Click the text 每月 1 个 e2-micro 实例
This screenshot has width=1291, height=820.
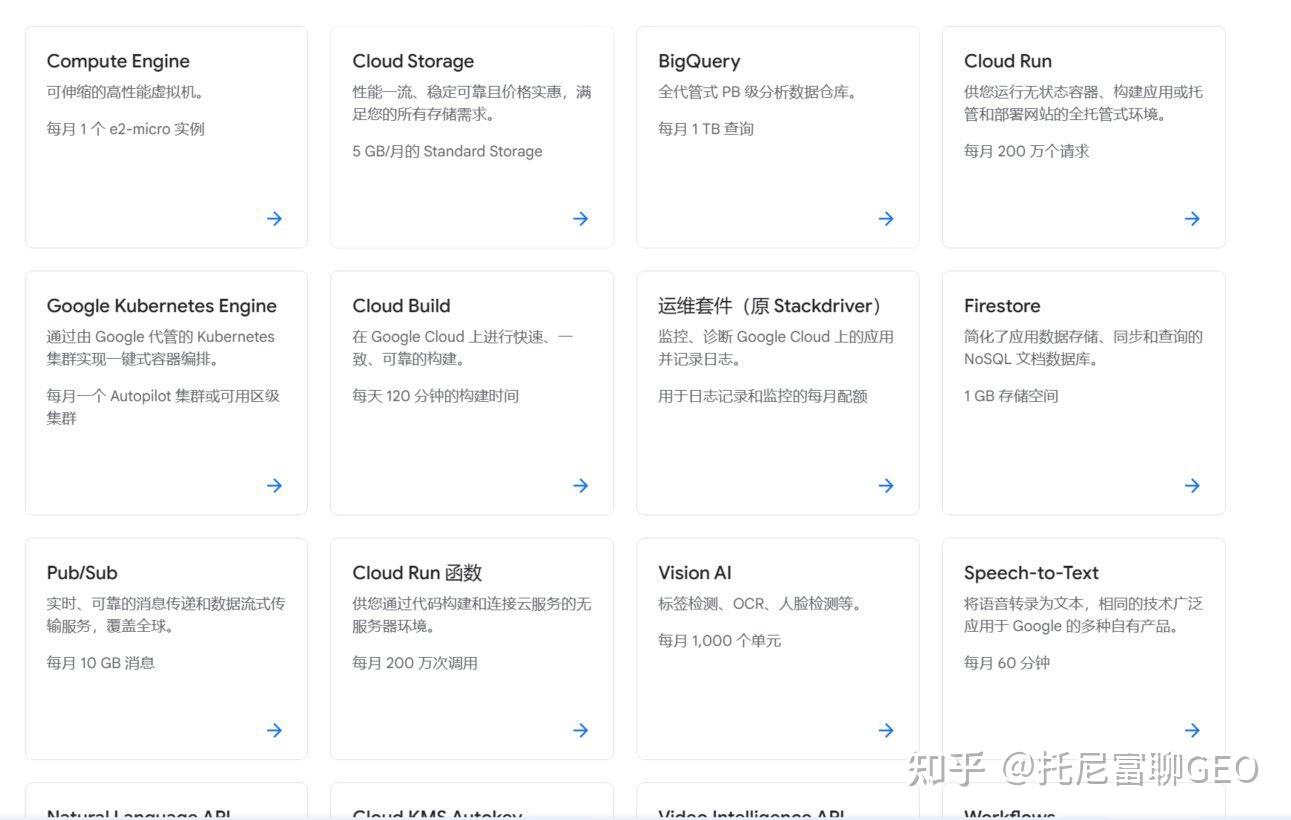125,129
